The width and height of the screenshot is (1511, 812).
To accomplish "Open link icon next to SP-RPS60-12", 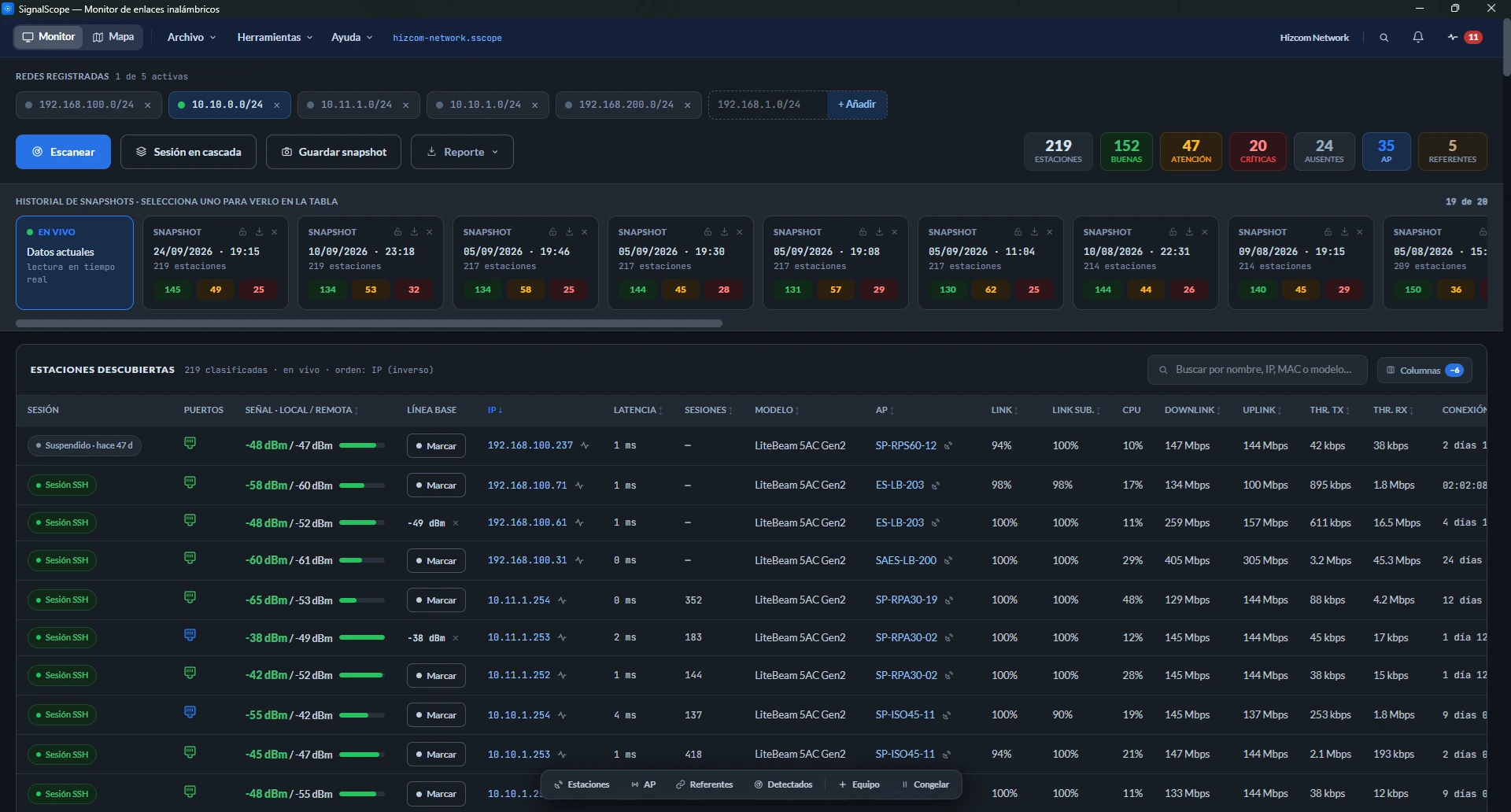I will (x=948, y=446).
